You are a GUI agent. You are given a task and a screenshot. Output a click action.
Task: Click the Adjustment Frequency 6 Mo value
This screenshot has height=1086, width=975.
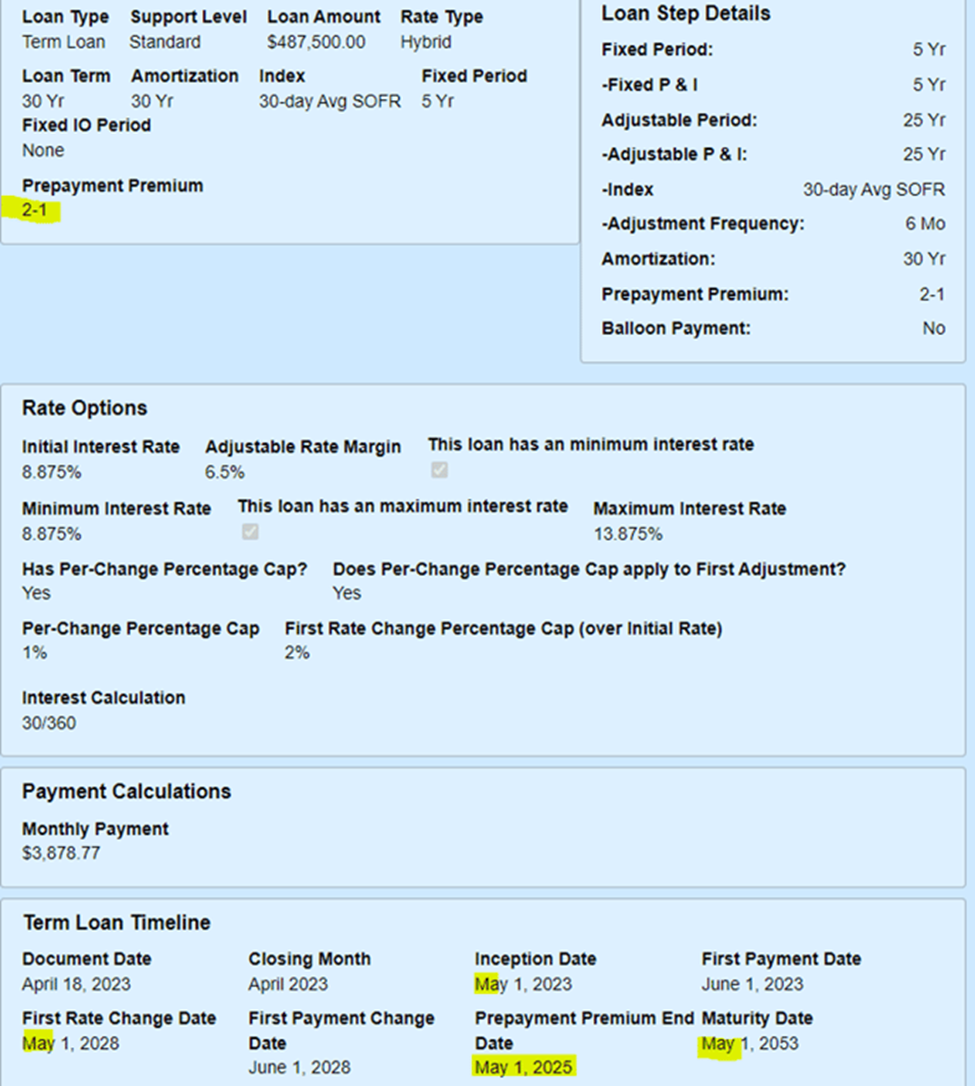[x=925, y=224]
